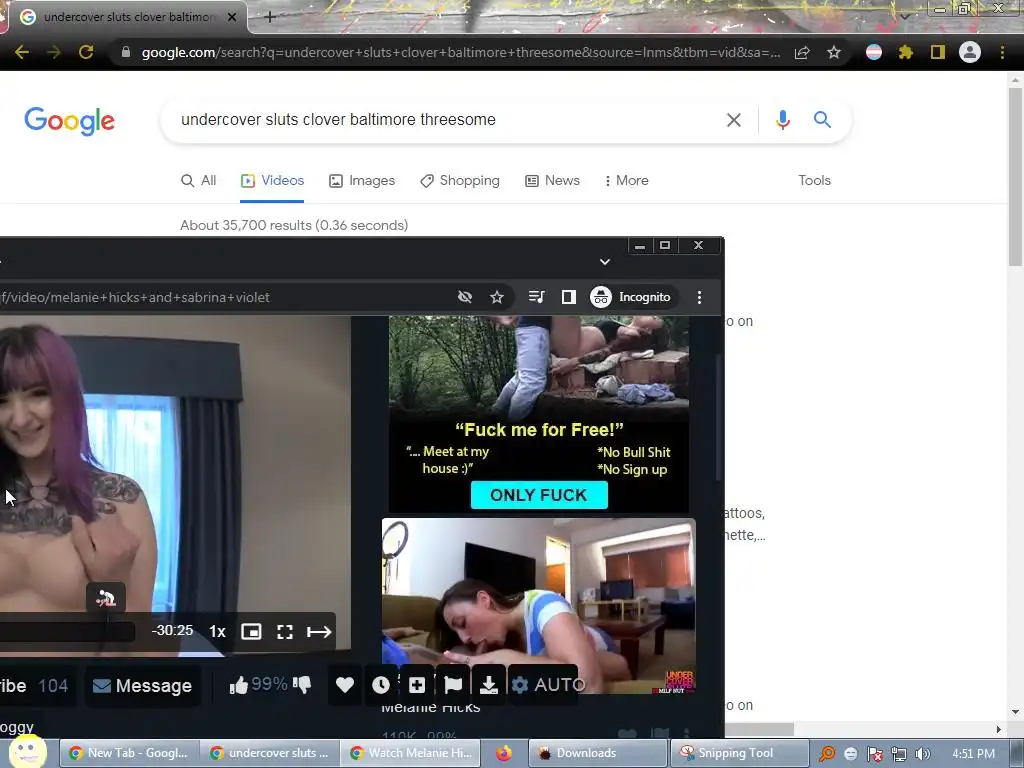1024x768 pixels.
Task: Open a new tab with the plus button
Action: point(270,17)
